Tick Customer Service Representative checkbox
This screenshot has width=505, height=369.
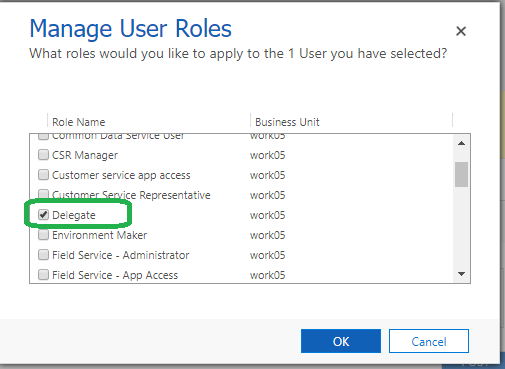43,194
